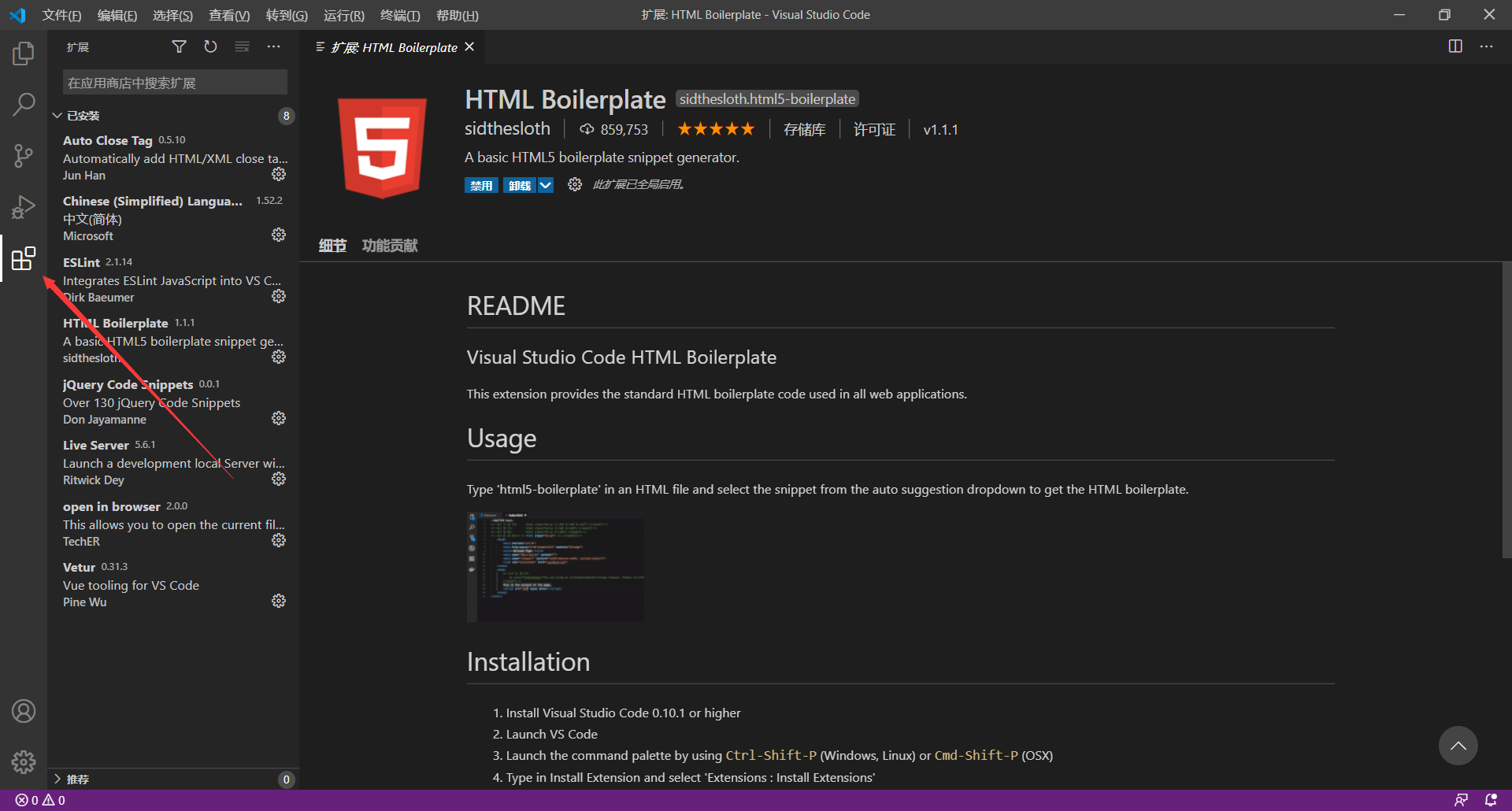
Task: Switch to the 细节 tab
Action: click(332, 246)
